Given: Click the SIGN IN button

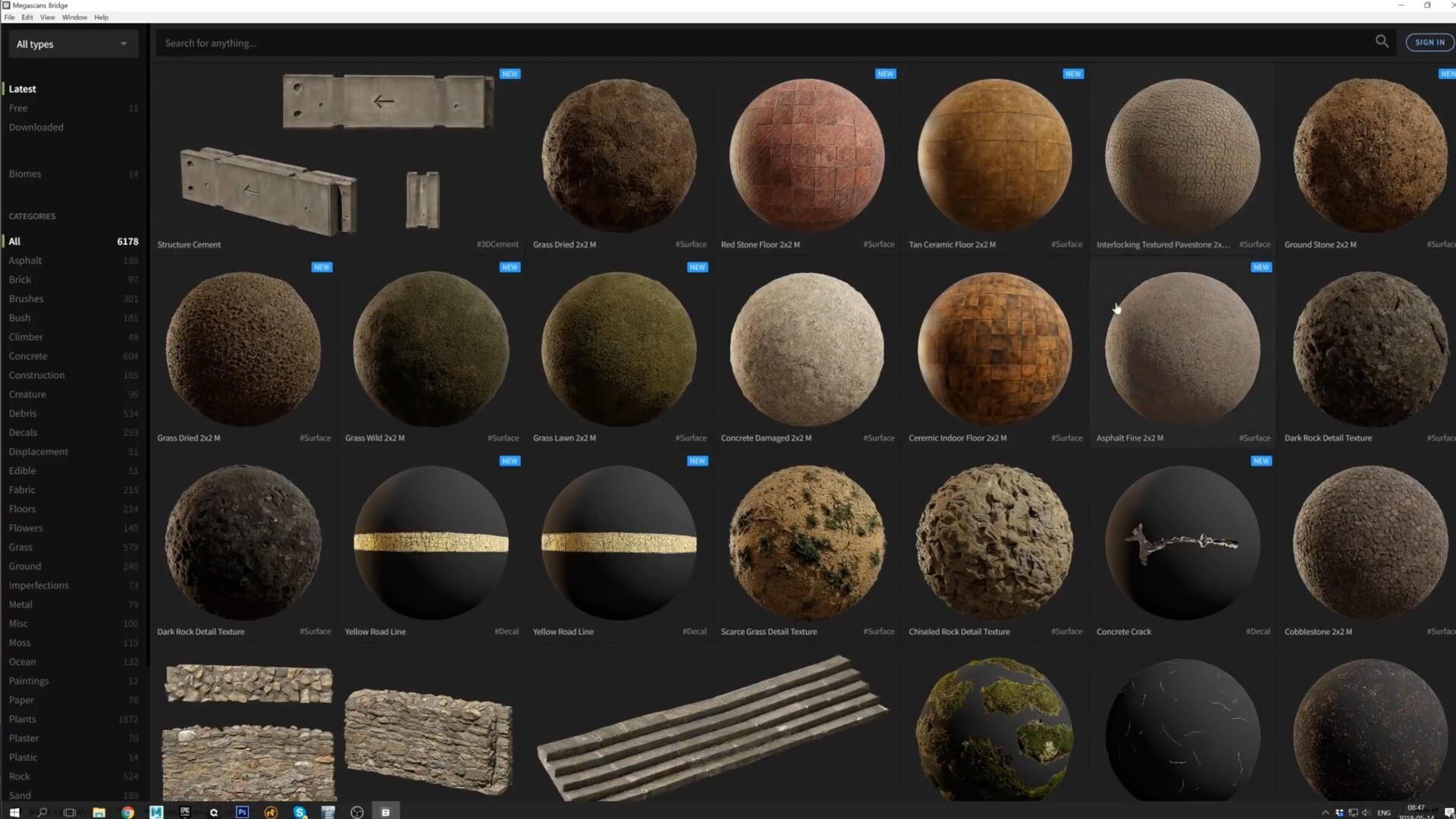Looking at the screenshot, I should [1430, 42].
